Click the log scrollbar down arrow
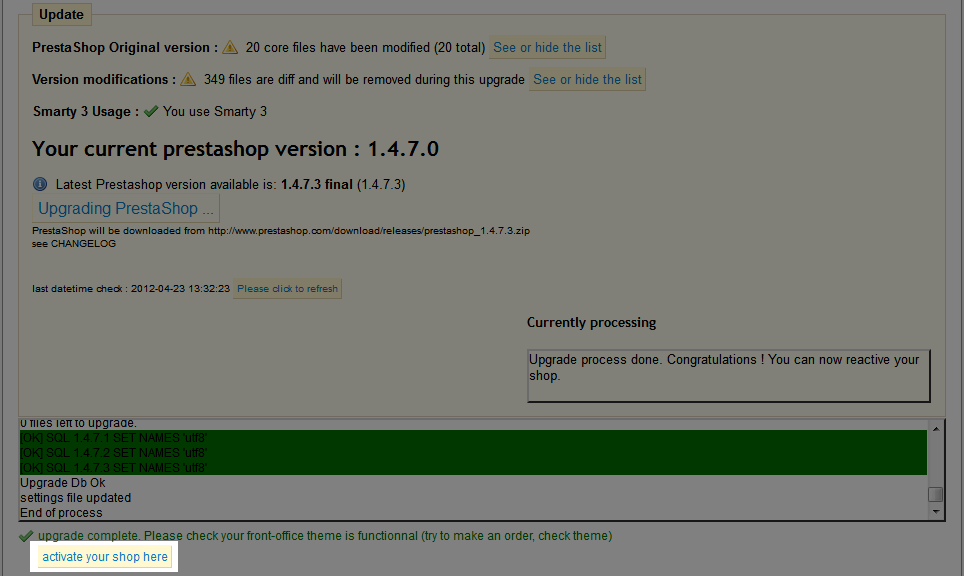The image size is (964, 576). click(935, 512)
